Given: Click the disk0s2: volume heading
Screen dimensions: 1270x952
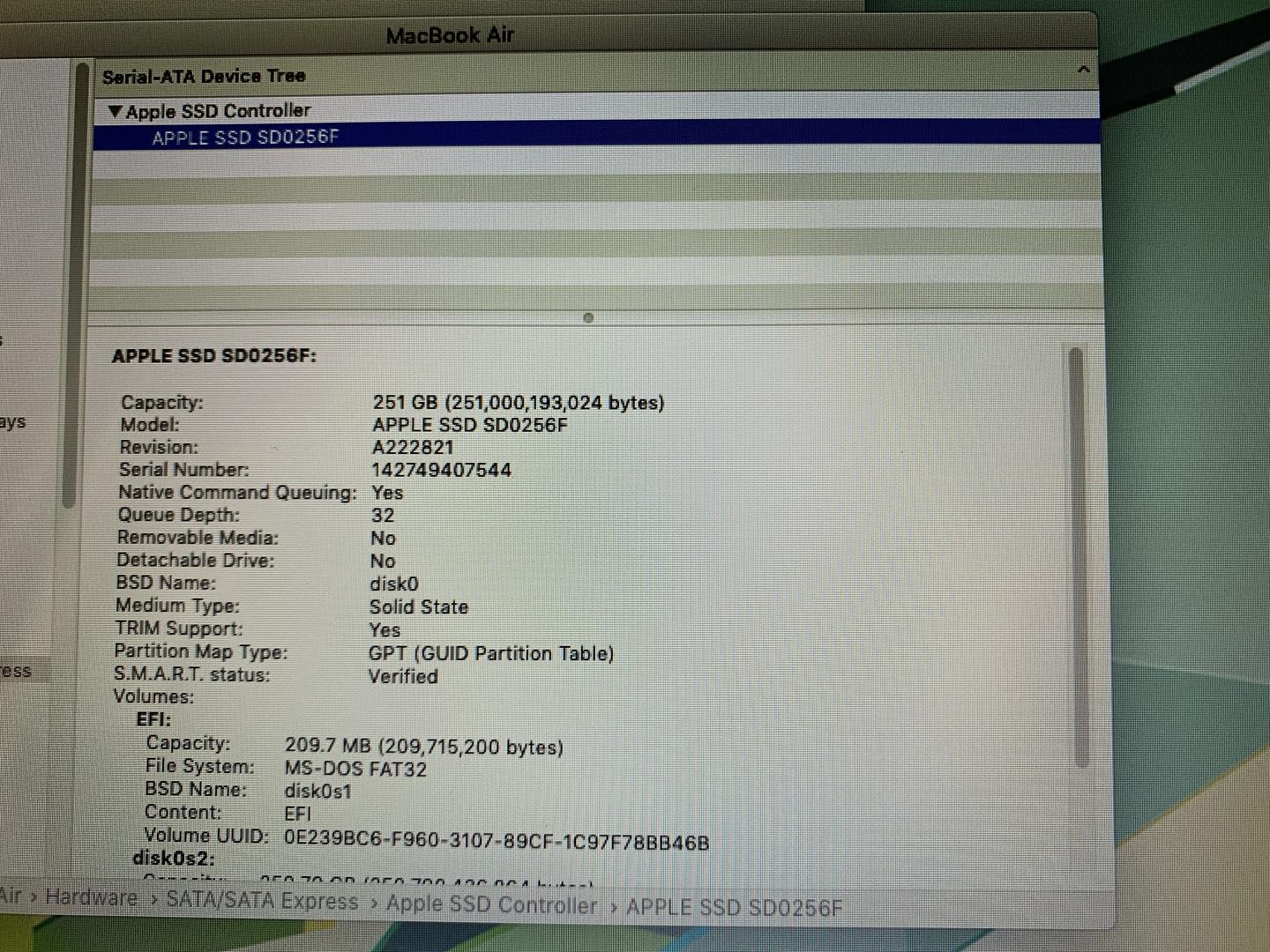Looking at the screenshot, I should [x=174, y=858].
